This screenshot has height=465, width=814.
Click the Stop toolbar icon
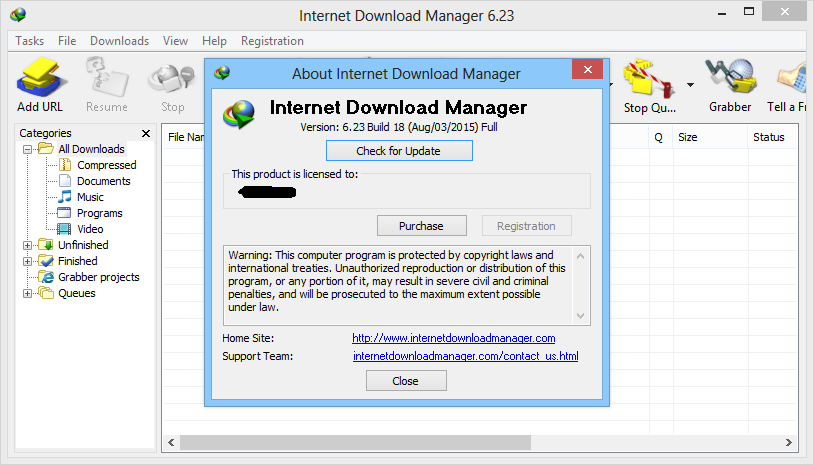[172, 79]
